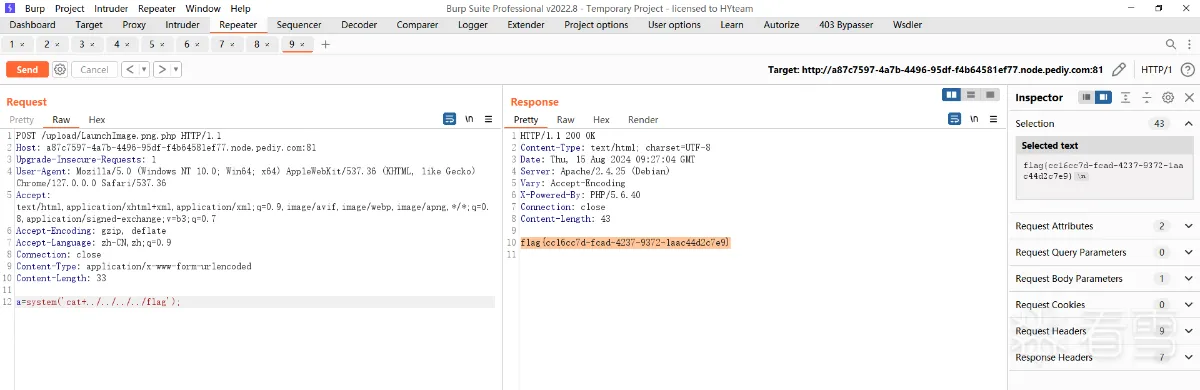Select the highlighted flag text in Response

tap(625, 243)
